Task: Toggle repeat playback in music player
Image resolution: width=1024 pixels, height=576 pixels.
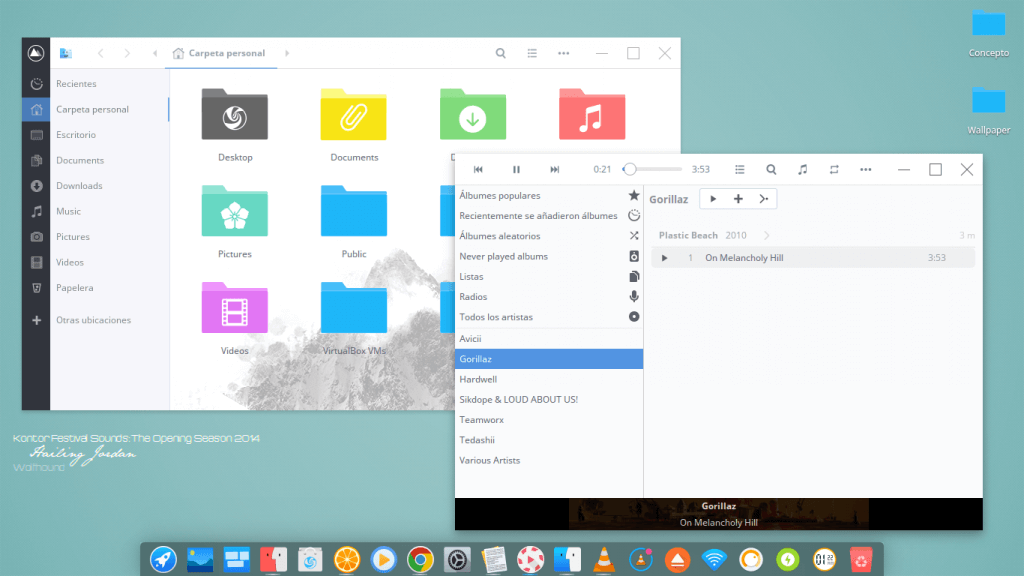Action: pyautogui.click(x=834, y=170)
